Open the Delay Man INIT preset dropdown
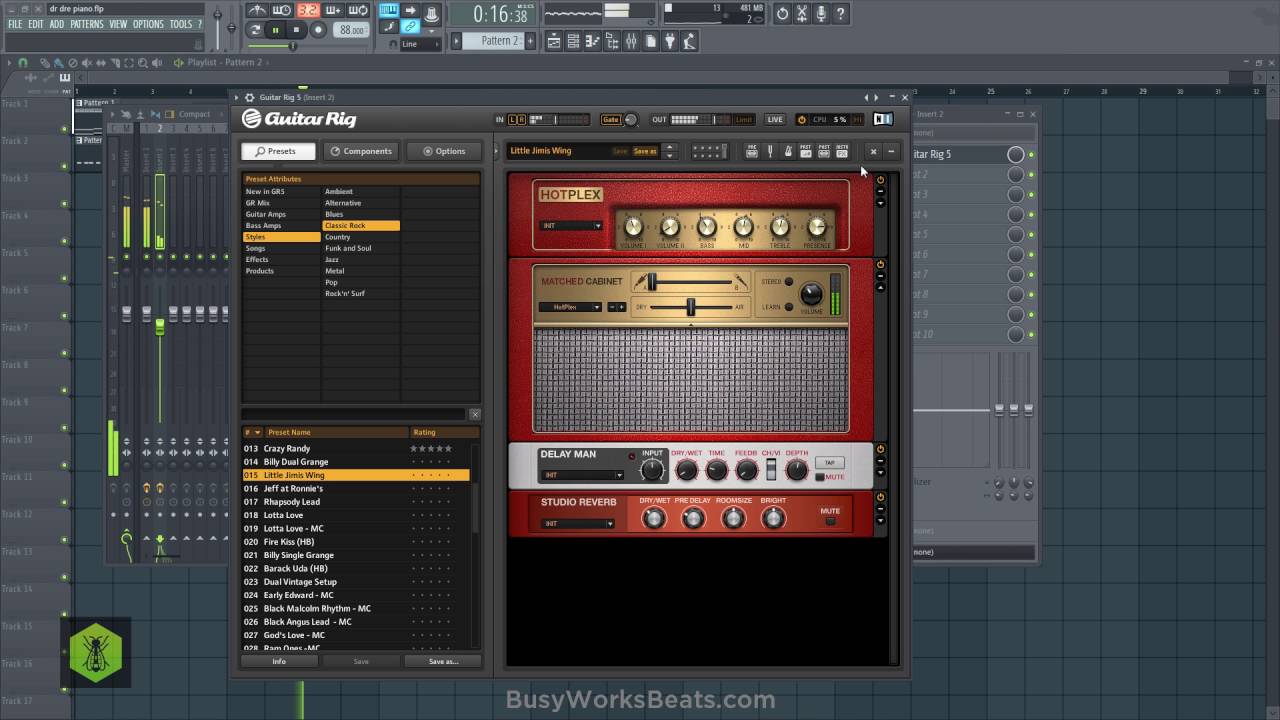 [x=582, y=475]
